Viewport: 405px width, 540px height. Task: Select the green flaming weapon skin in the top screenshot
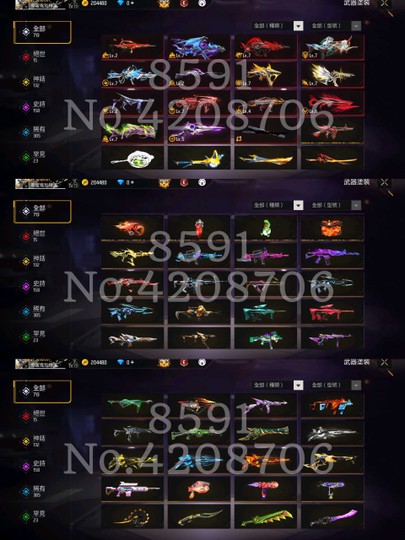coord(132,131)
